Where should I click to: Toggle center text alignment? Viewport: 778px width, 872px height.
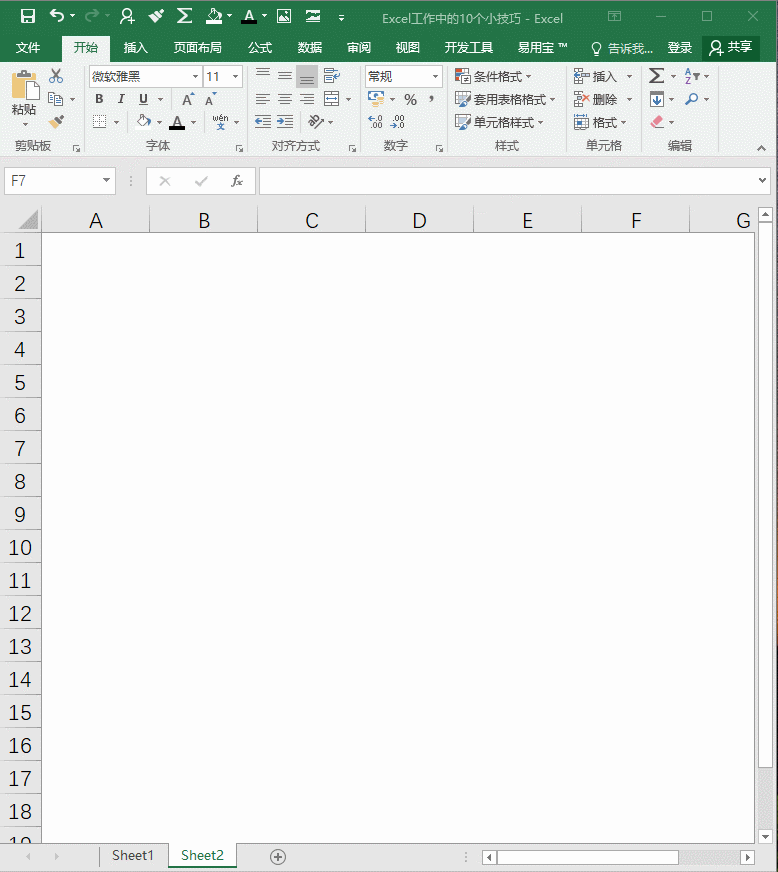click(285, 99)
